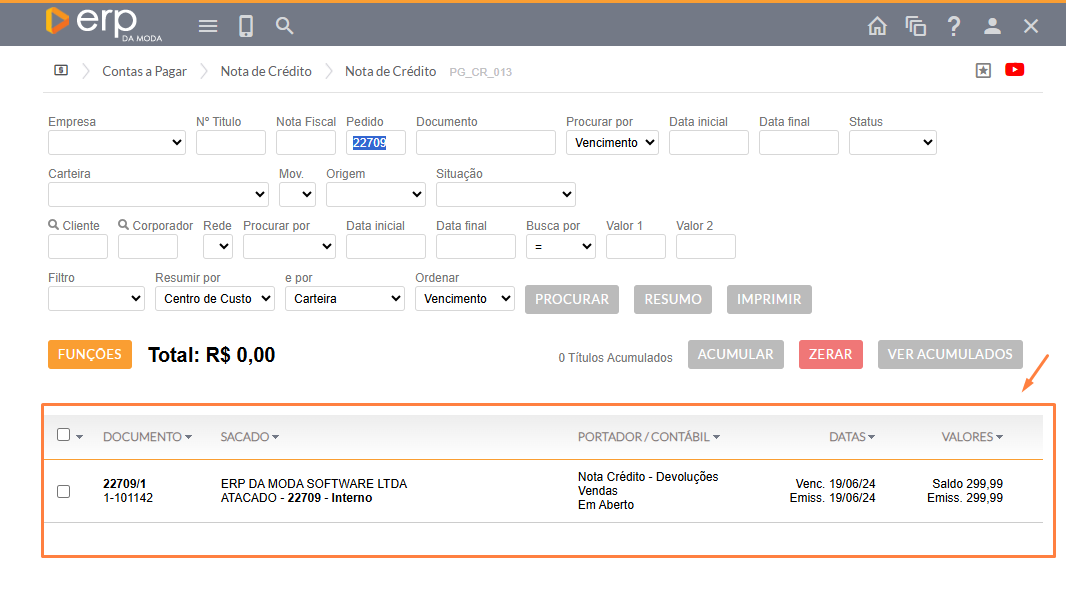Mark page as favorite star icon
Image resolution: width=1066 pixels, height=613 pixels.
(983, 71)
